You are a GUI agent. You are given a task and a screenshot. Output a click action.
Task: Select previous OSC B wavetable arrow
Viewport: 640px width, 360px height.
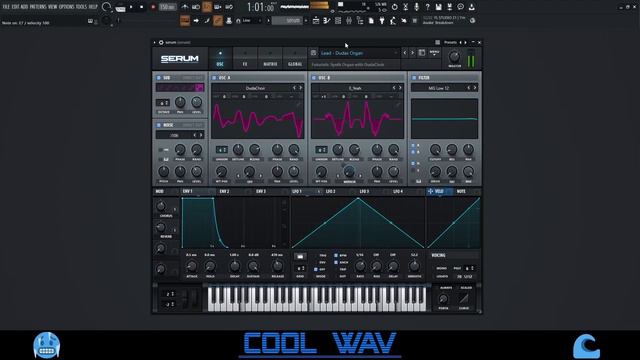[x=394, y=88]
